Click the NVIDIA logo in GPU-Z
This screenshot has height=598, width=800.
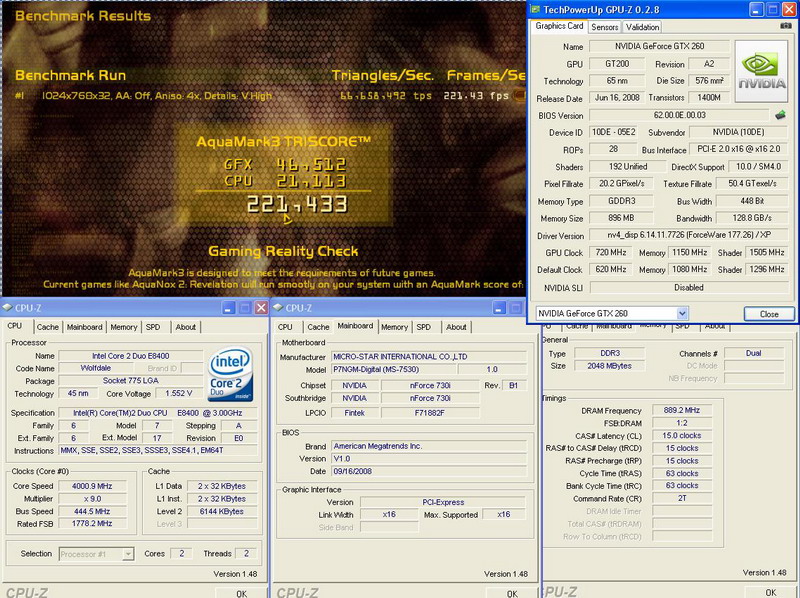pyautogui.click(x=761, y=72)
